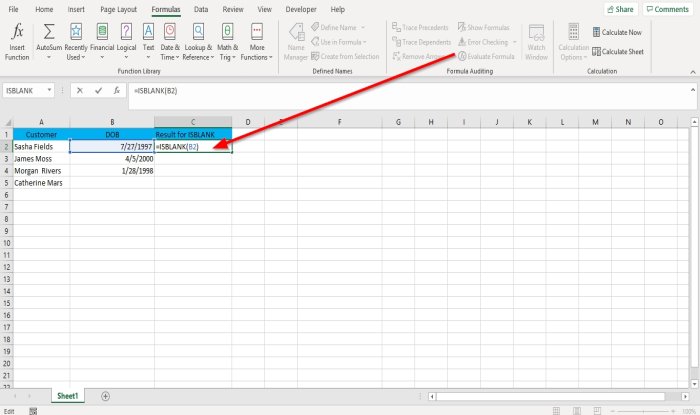The image size is (700, 415).
Task: Open the Help tab
Action: (338, 9)
